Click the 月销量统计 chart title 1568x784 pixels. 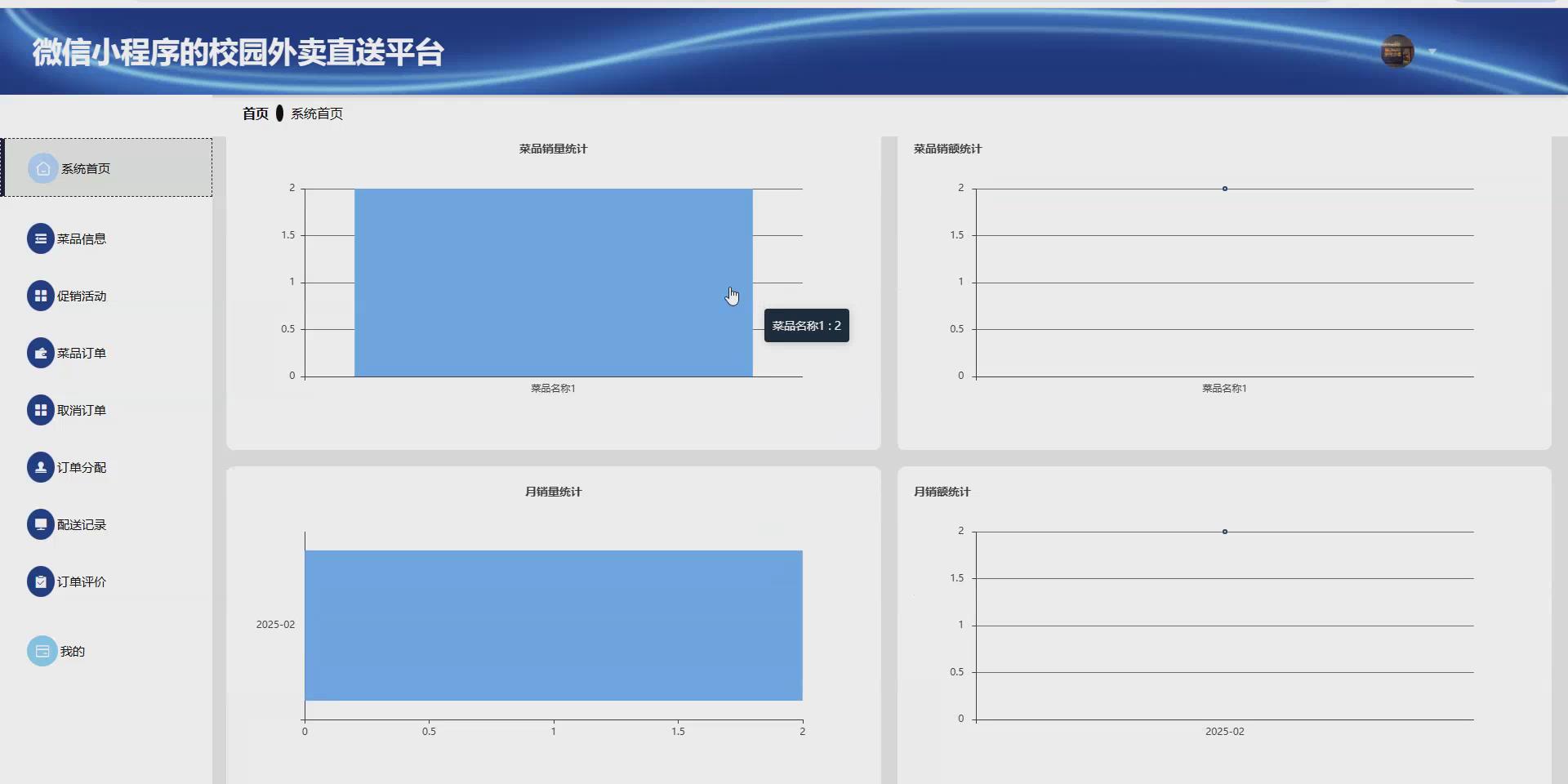[x=553, y=492]
